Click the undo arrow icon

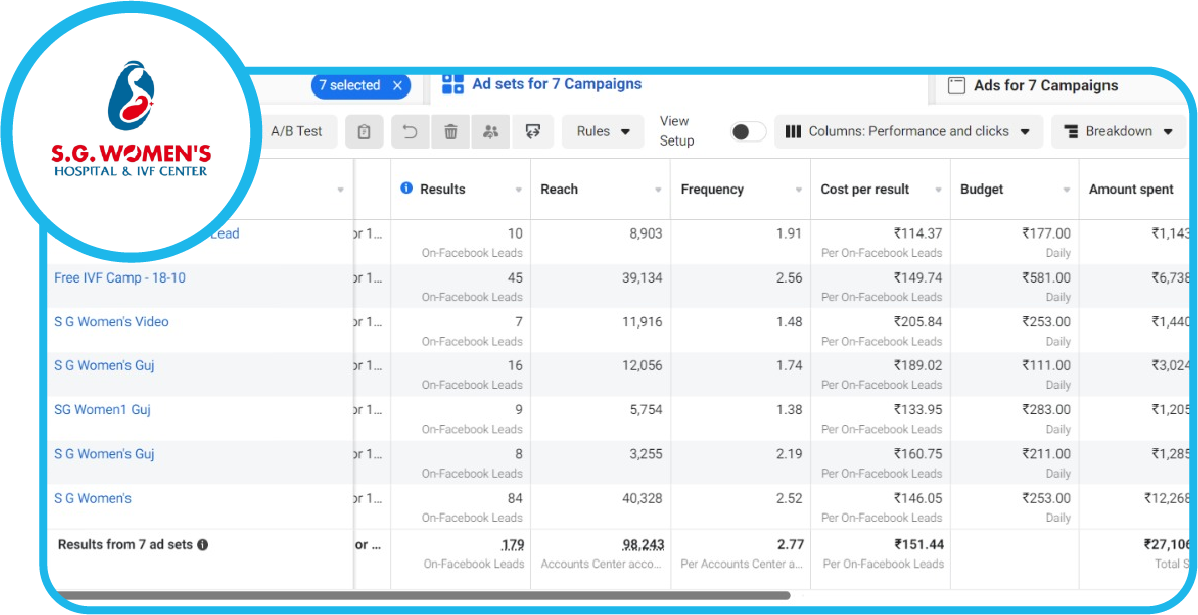click(x=410, y=131)
